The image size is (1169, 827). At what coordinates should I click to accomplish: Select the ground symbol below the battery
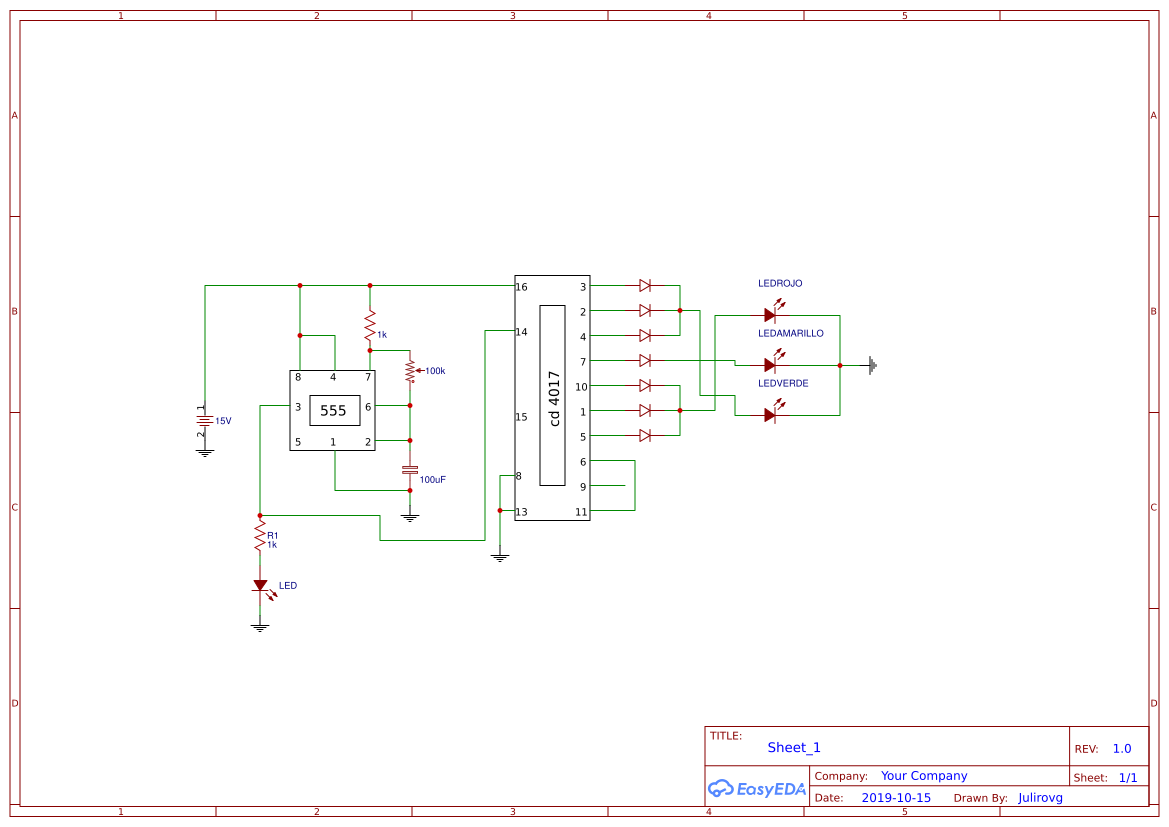205,450
